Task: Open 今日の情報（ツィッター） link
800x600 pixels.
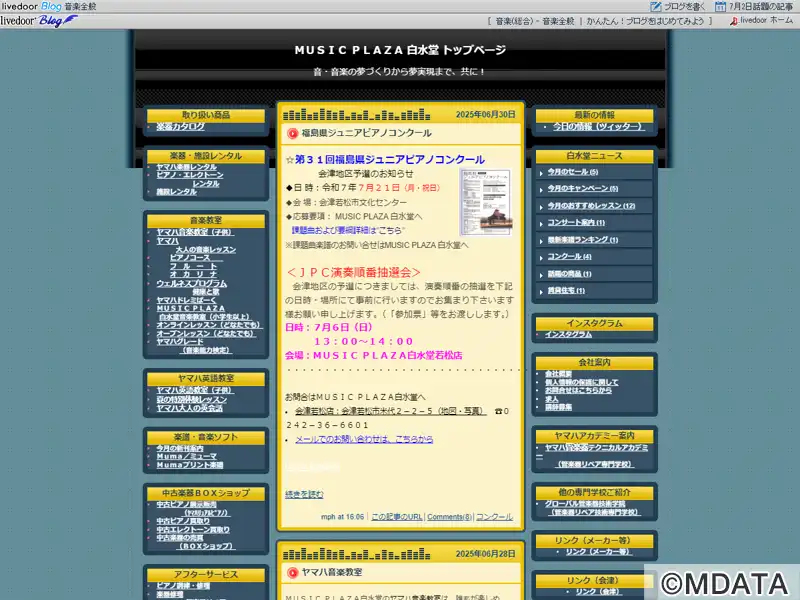Action: (599, 127)
